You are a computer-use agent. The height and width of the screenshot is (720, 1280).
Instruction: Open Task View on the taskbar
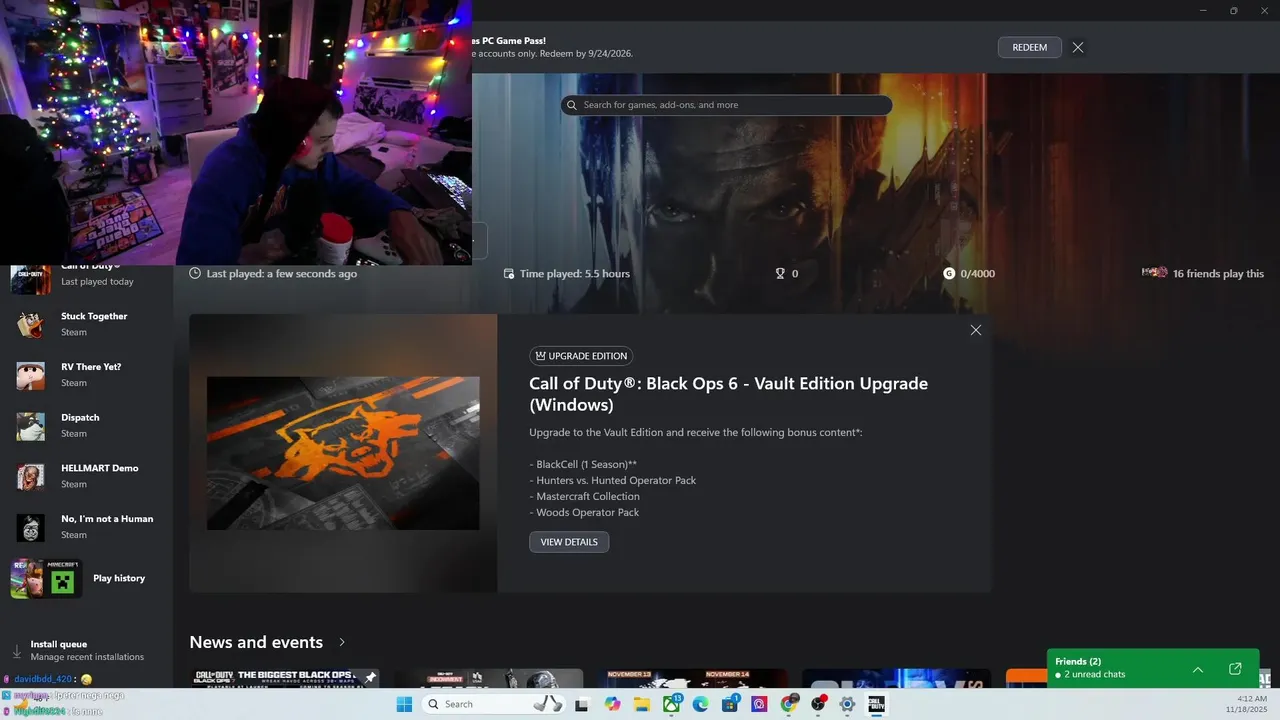coord(582,704)
